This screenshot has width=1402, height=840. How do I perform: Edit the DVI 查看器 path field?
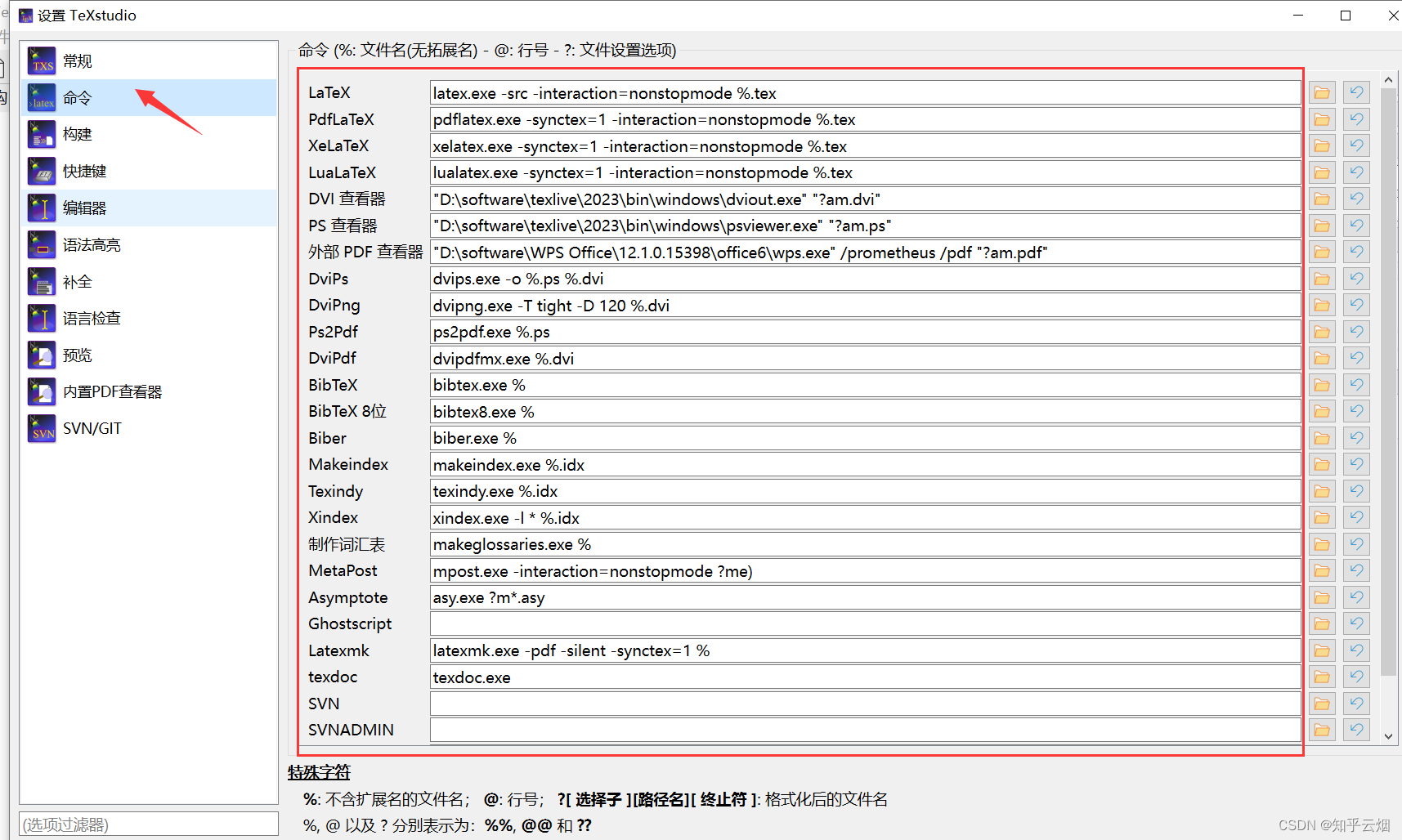(x=865, y=199)
